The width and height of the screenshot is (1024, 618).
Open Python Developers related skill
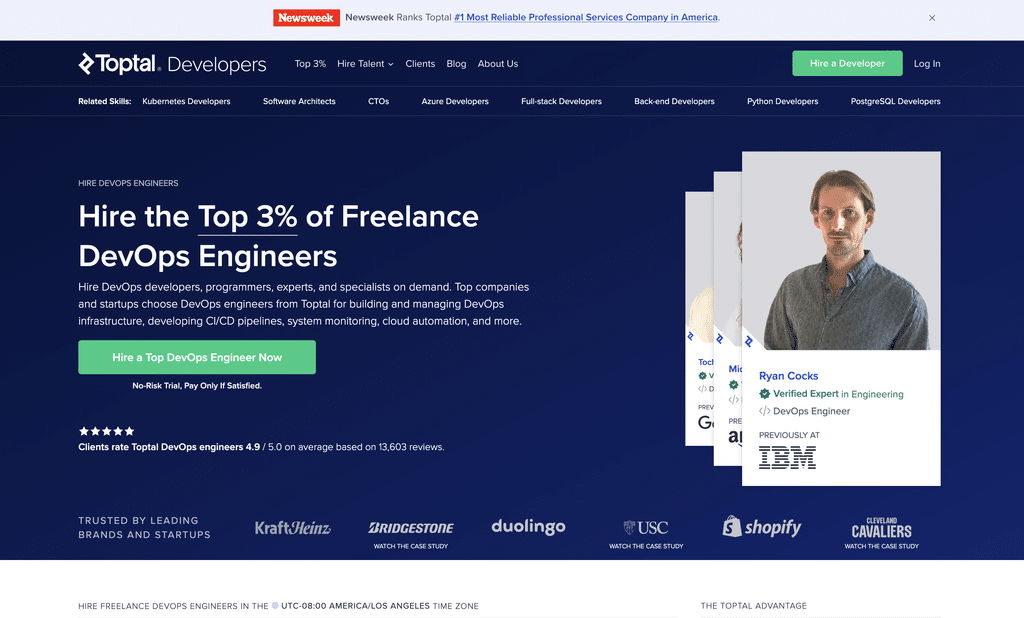tap(782, 101)
